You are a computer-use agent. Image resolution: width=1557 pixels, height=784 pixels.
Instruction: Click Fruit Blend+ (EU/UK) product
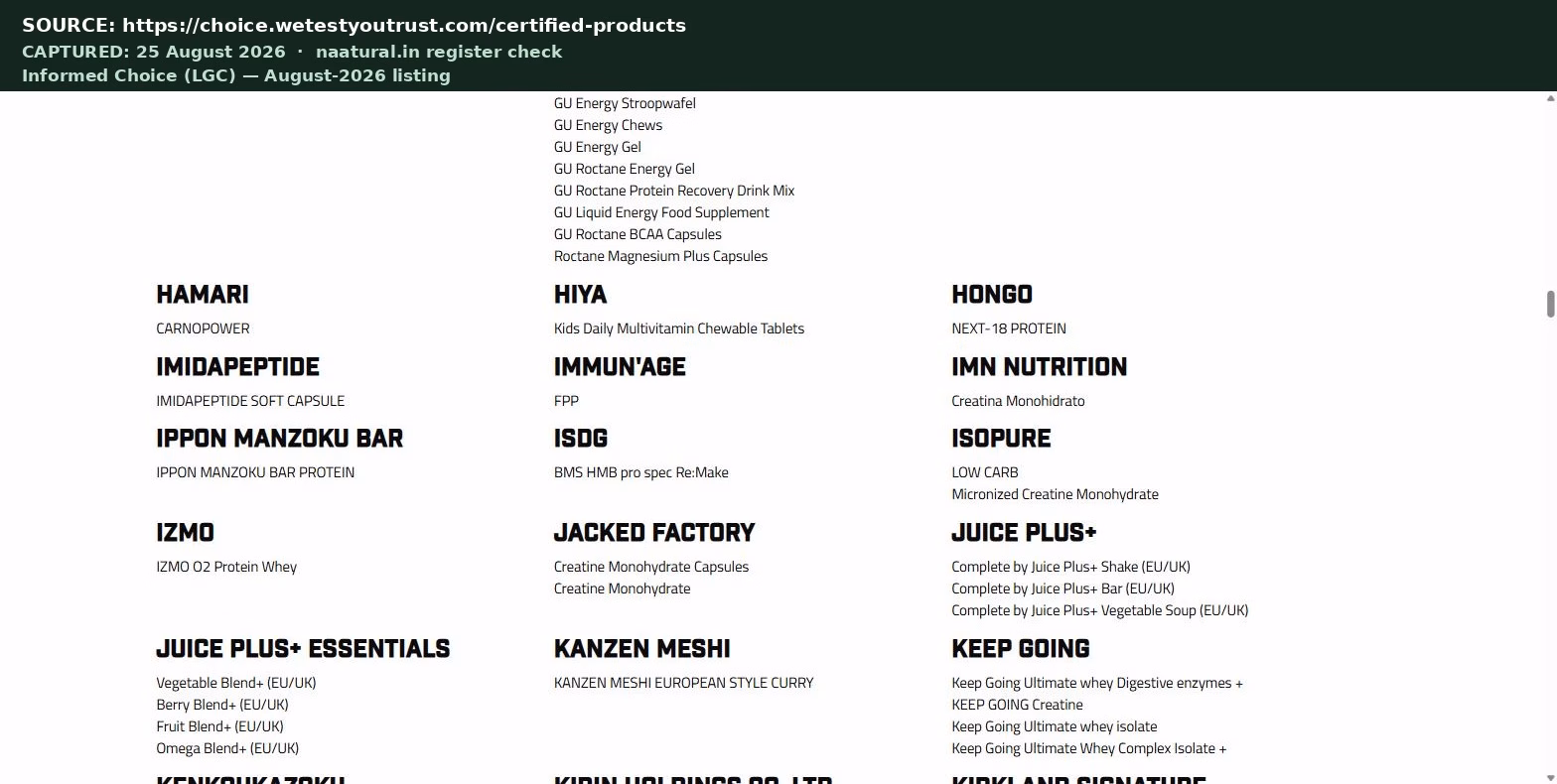click(219, 726)
